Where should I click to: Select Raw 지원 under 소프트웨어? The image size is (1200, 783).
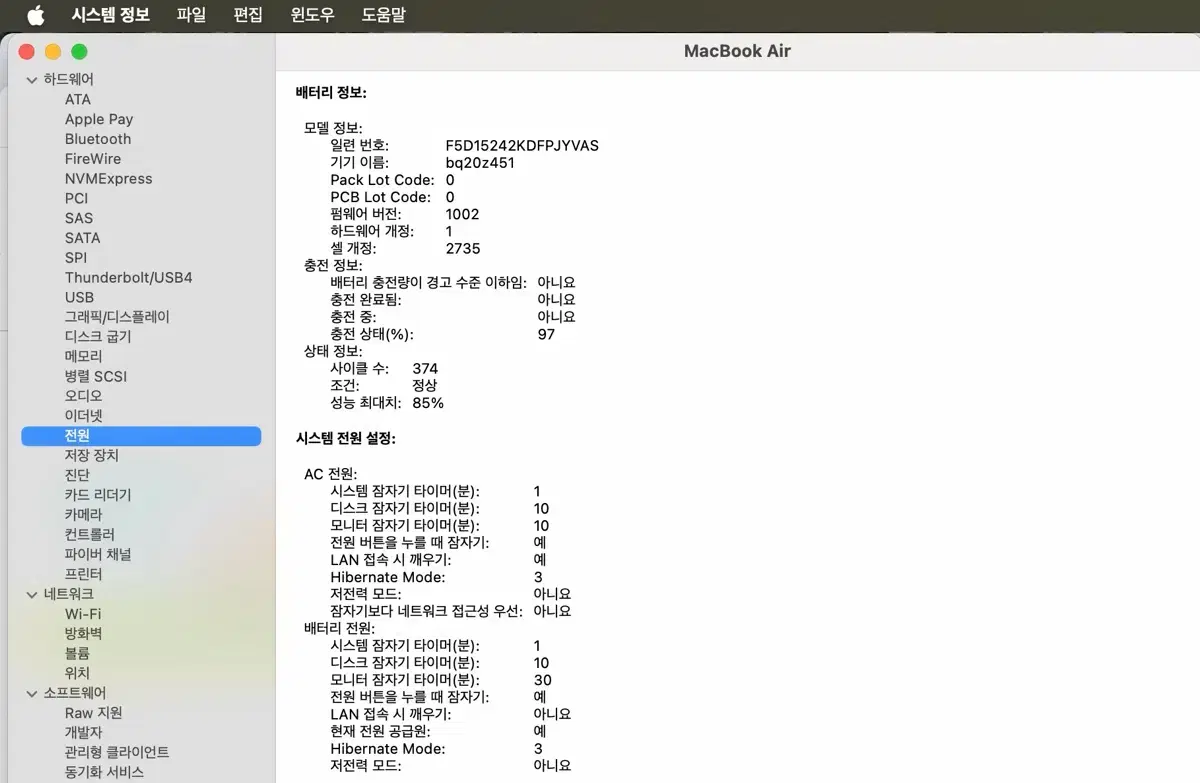point(94,713)
